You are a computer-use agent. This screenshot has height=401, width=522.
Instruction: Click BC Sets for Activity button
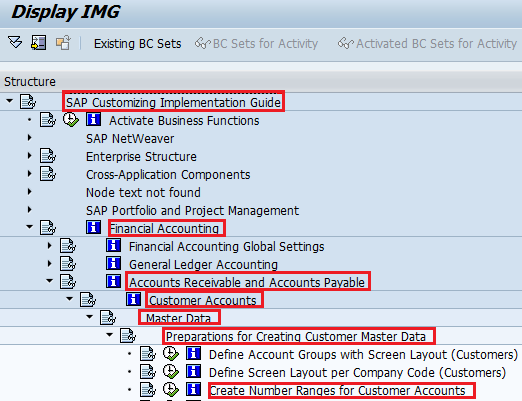[256, 44]
